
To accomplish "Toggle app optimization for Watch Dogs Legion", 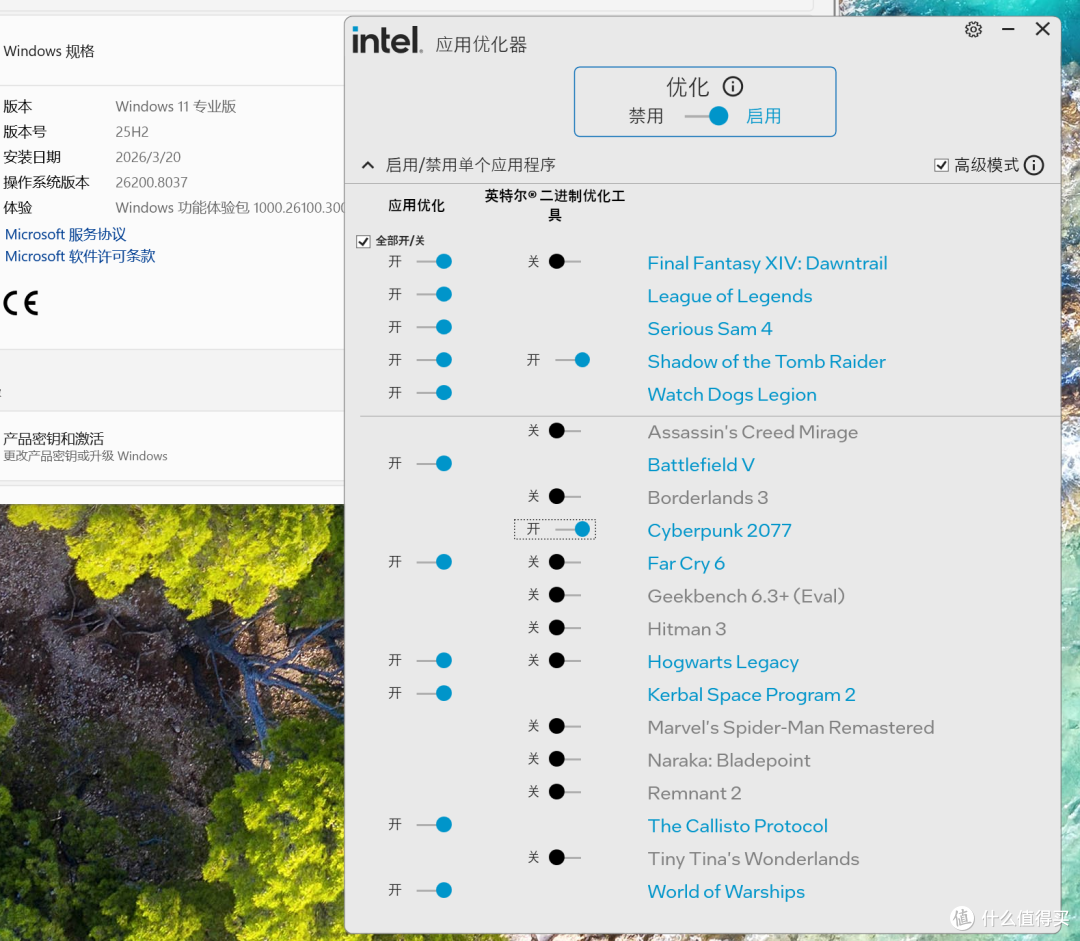I will pyautogui.click(x=435, y=393).
